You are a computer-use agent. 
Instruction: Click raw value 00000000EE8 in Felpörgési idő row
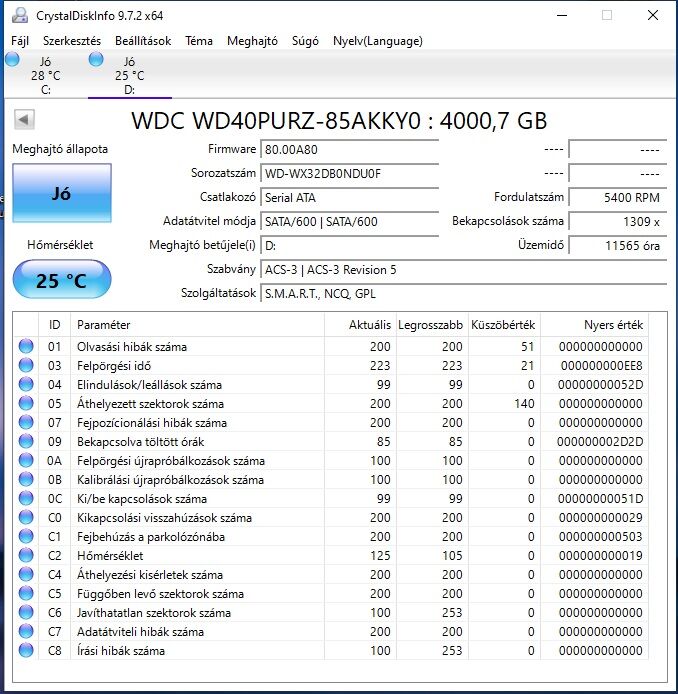coord(601,366)
